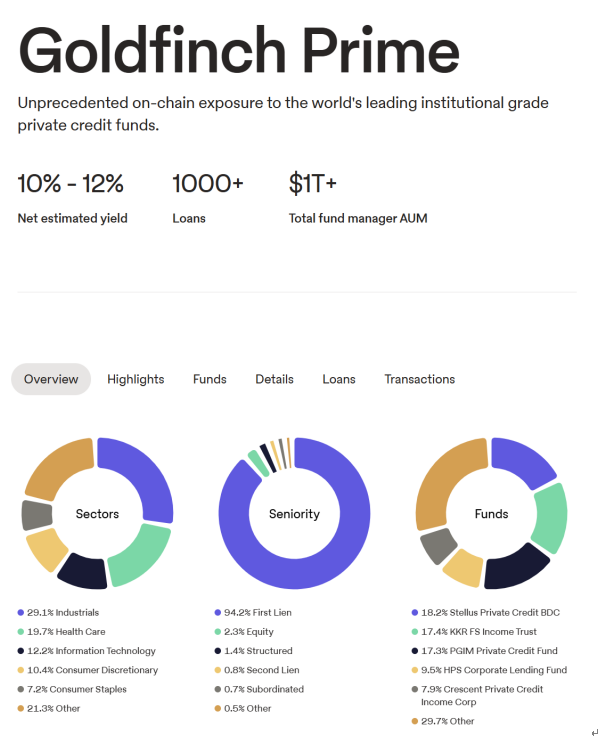Show the Transactions tab
Screen dimensions: 600x738
419,379
